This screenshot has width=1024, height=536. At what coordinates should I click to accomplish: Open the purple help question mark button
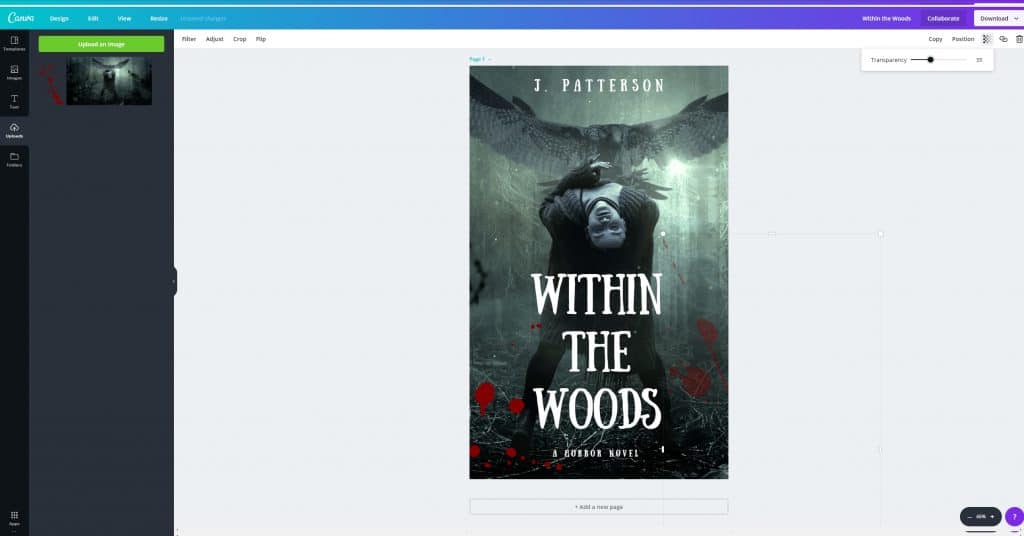1013,516
